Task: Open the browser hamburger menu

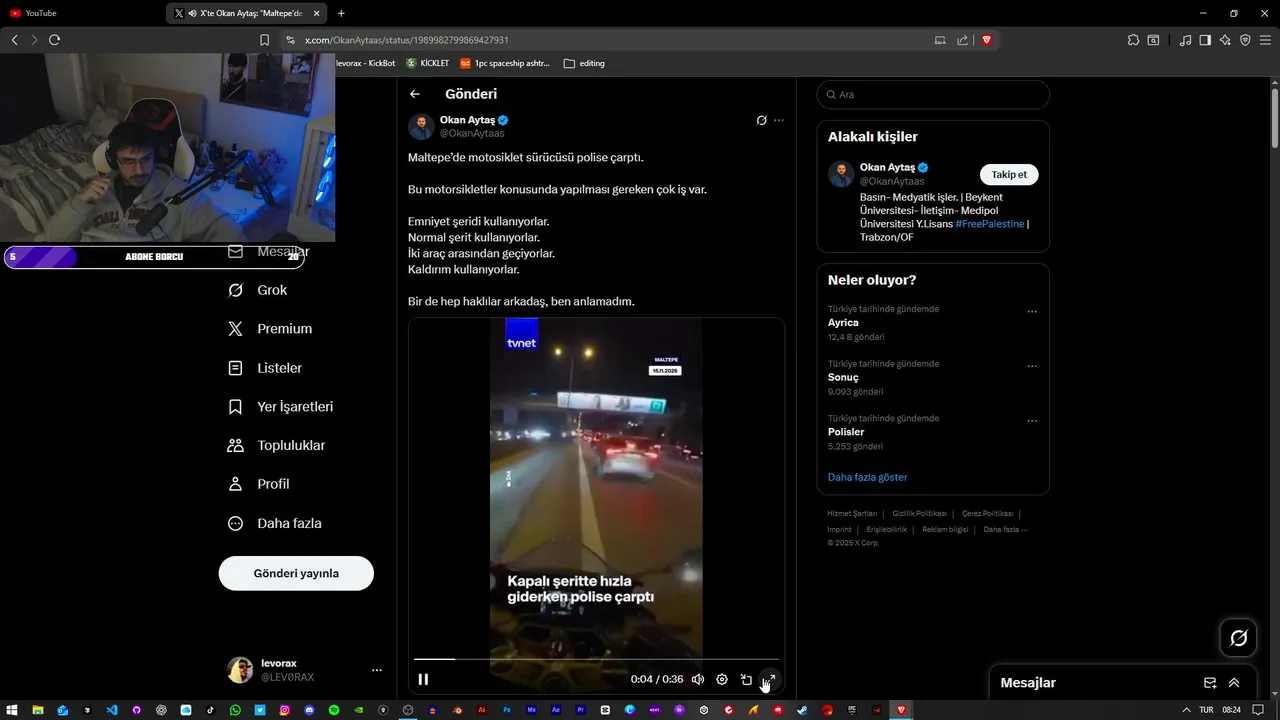Action: pos(1266,40)
